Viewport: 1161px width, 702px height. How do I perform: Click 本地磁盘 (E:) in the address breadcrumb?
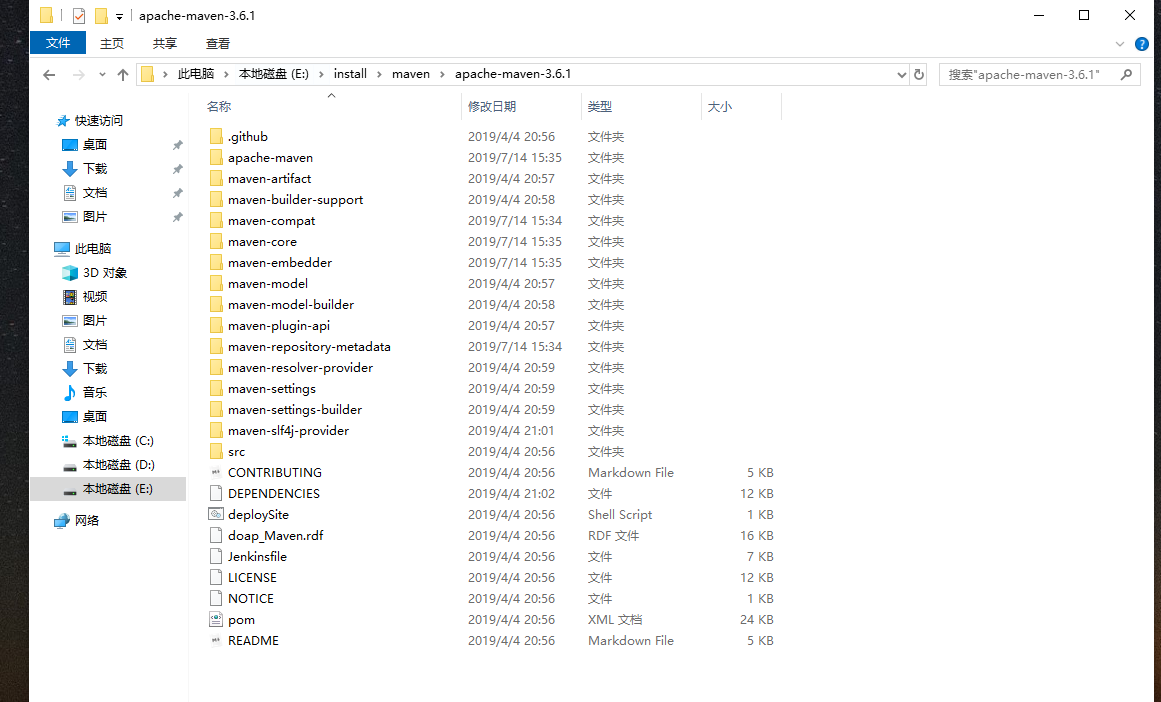(x=273, y=74)
